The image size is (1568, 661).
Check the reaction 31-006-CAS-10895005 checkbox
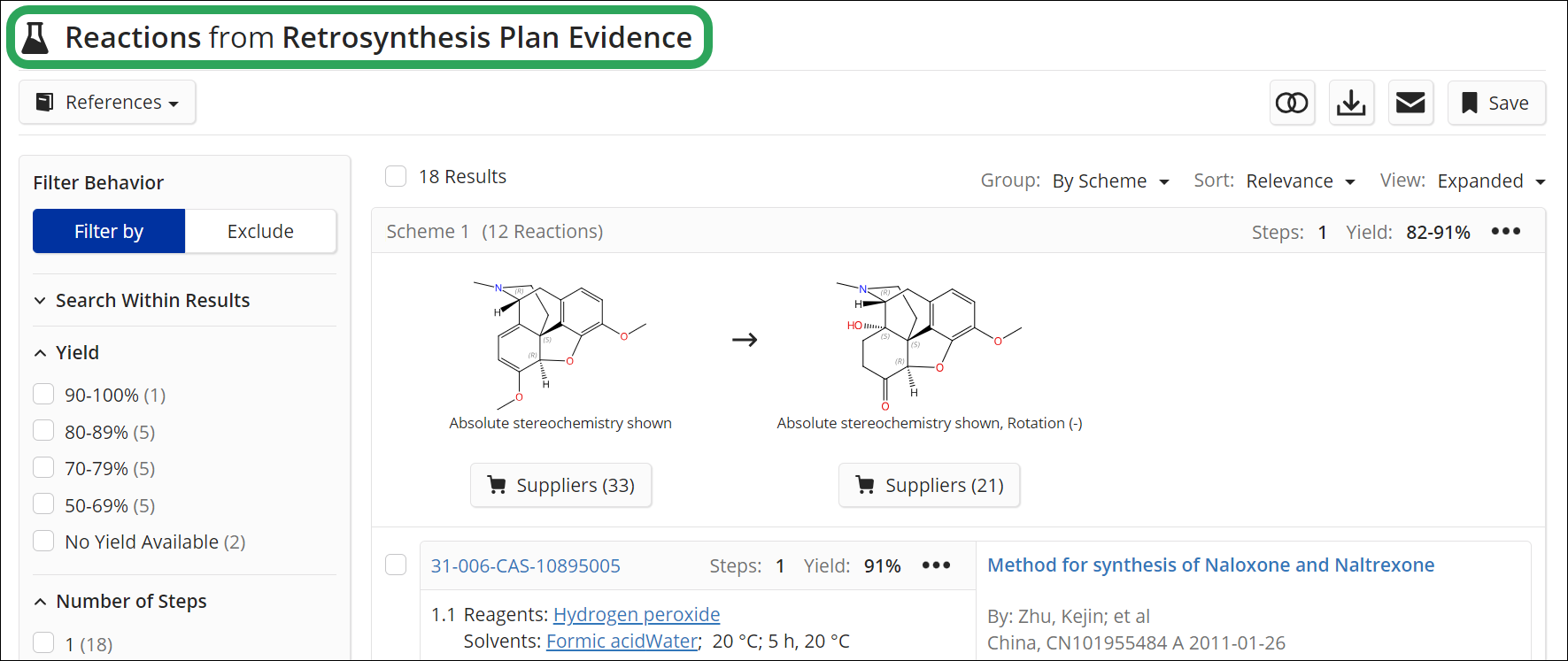click(x=396, y=565)
